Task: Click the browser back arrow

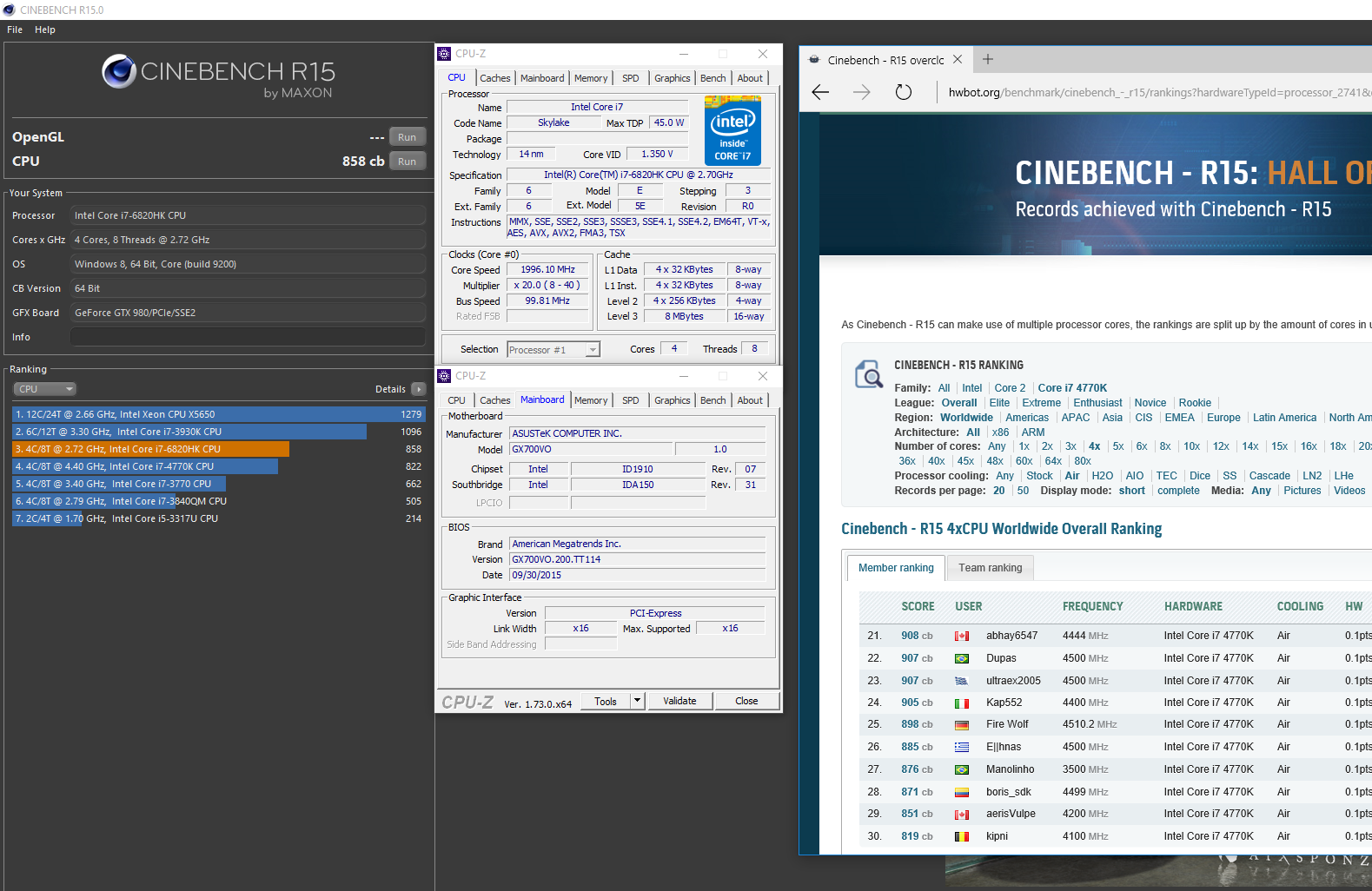Action: (x=820, y=92)
